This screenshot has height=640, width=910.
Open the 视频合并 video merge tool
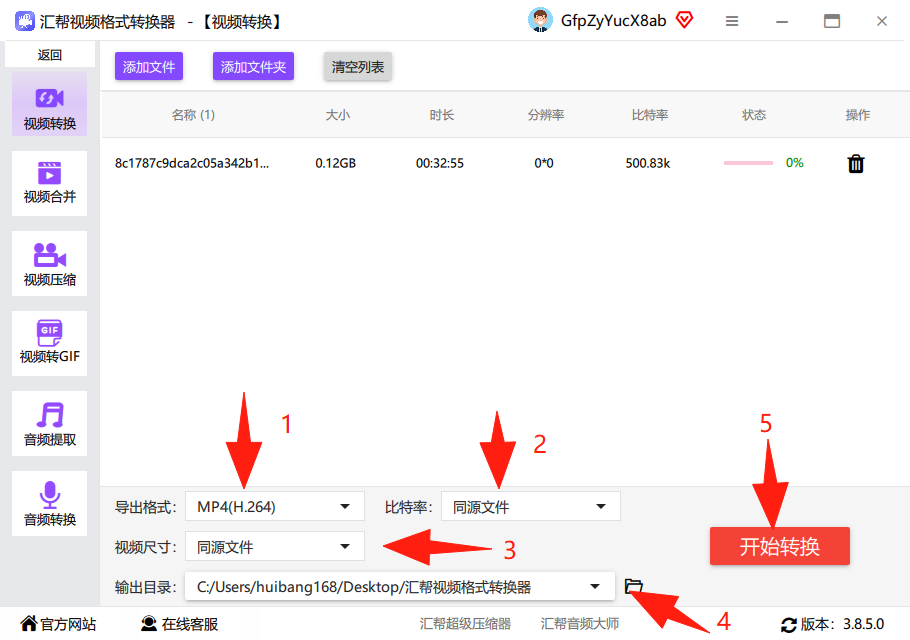coord(49,183)
